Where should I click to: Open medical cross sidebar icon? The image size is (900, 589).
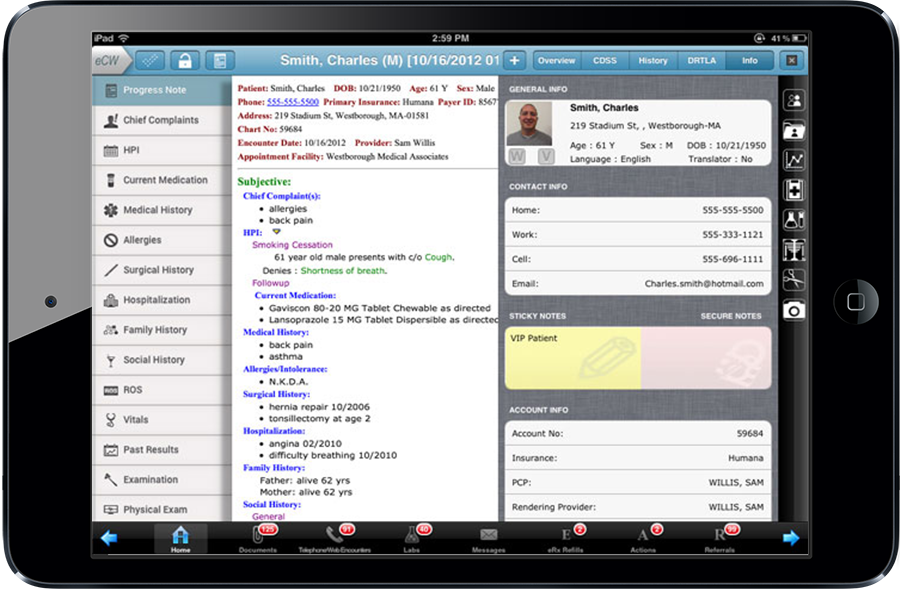[794, 191]
